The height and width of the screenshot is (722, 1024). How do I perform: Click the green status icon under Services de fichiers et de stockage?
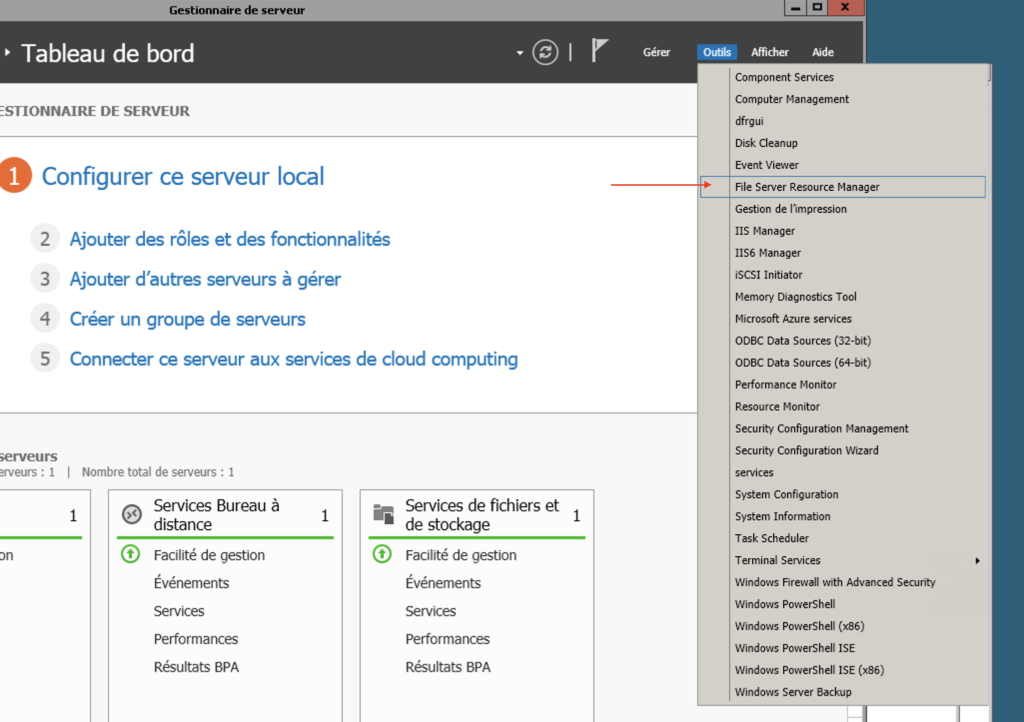pyautogui.click(x=382, y=555)
